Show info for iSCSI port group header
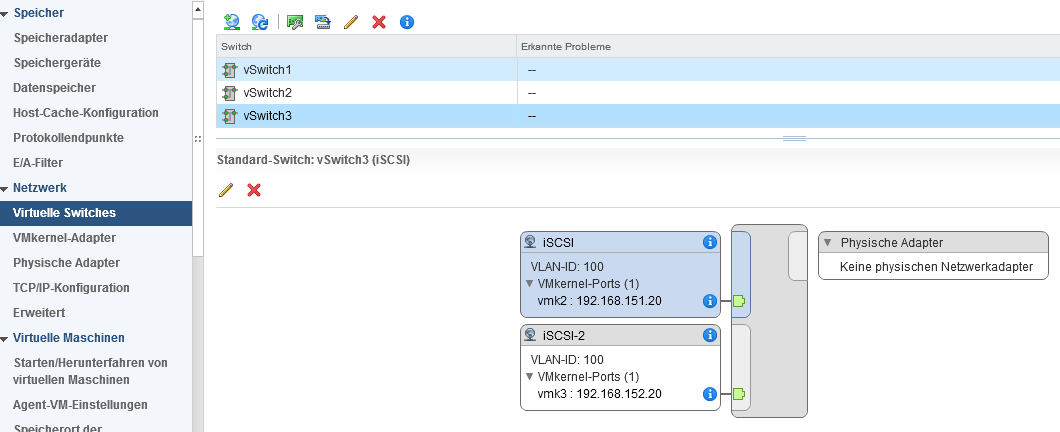 [709, 242]
